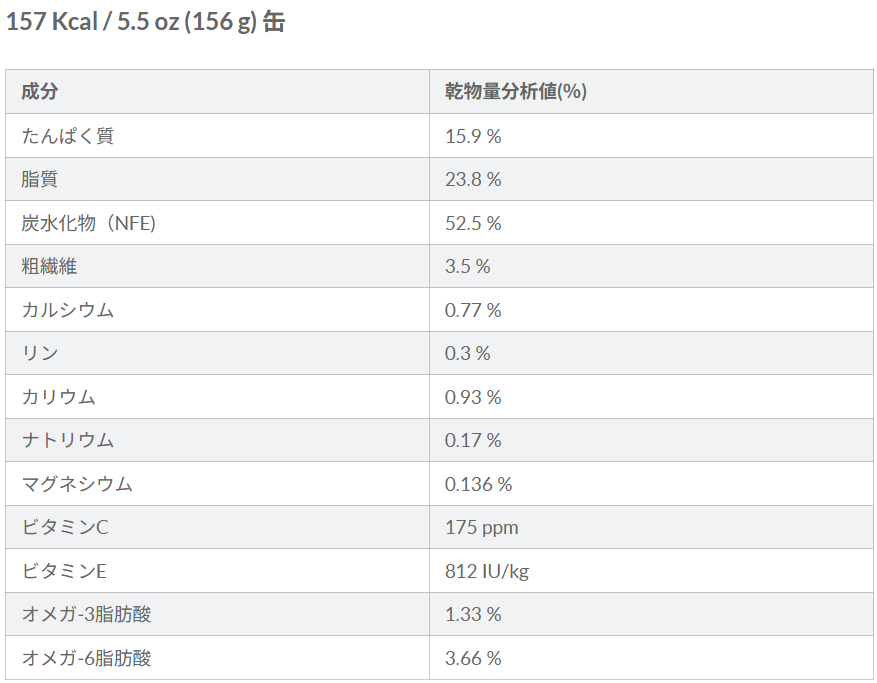The width and height of the screenshot is (877, 683).
Task: Select the ビタミンE row label
Action: pos(64,571)
